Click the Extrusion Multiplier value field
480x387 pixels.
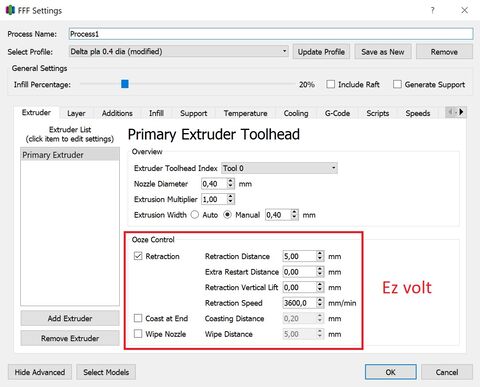(x=214, y=199)
